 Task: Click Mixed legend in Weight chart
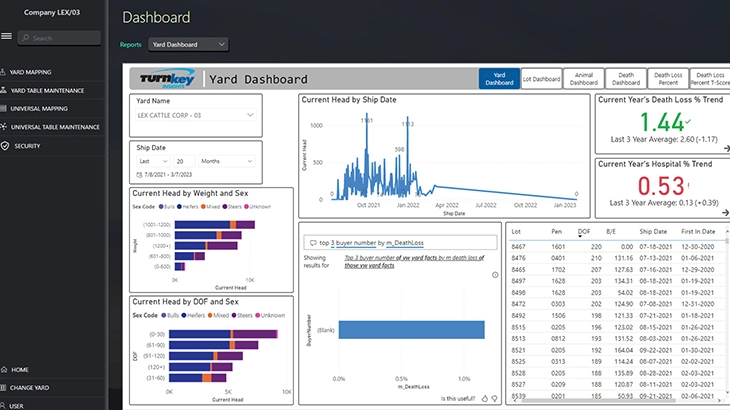[x=210, y=207]
